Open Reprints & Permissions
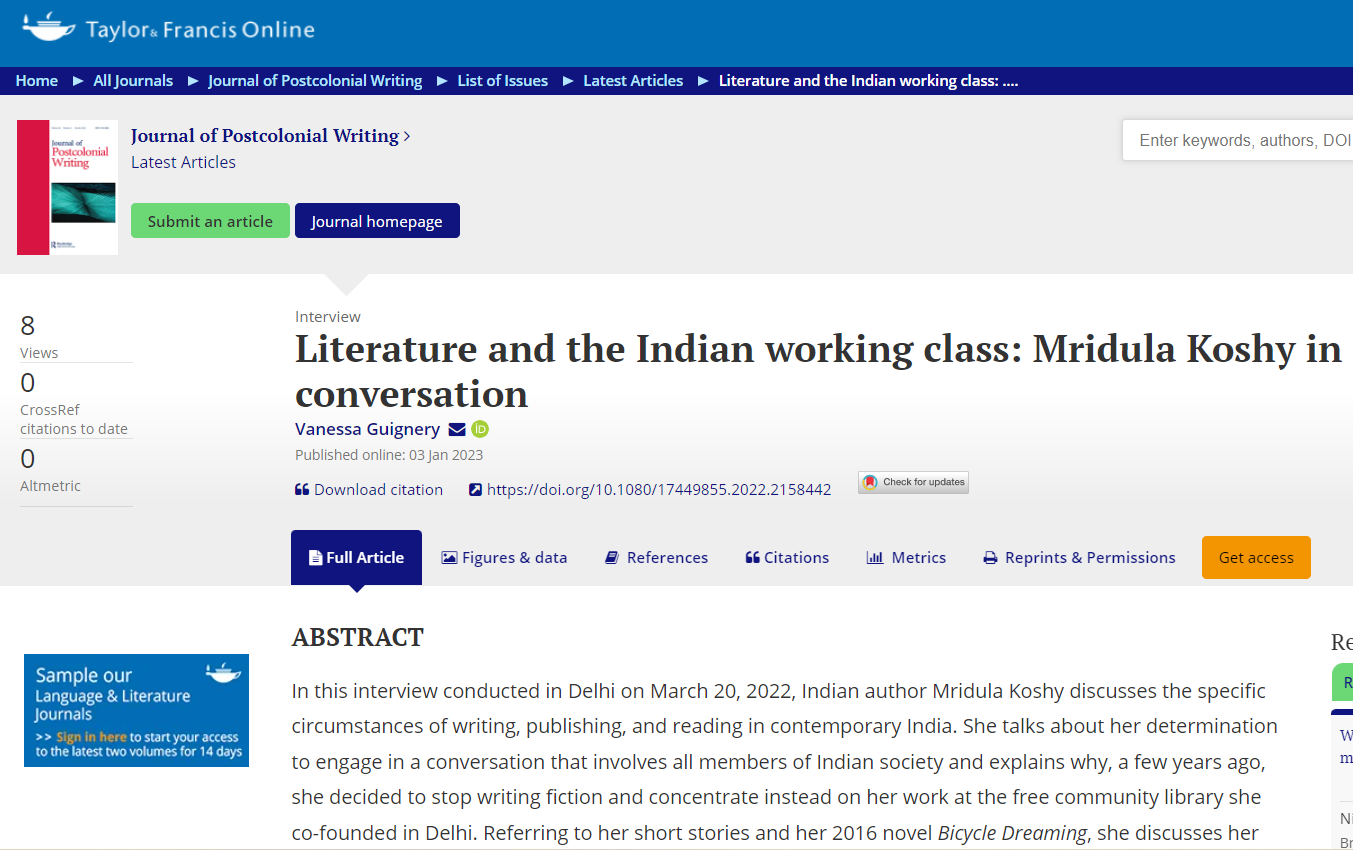The width and height of the screenshot is (1353, 850). click(x=1079, y=557)
